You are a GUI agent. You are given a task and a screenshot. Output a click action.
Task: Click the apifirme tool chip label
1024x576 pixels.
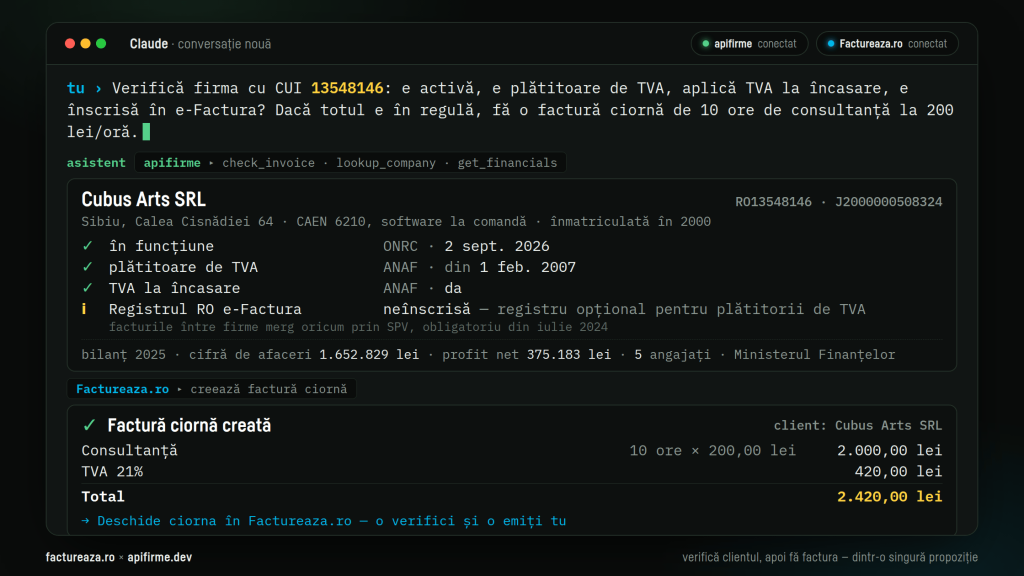[x=172, y=163]
